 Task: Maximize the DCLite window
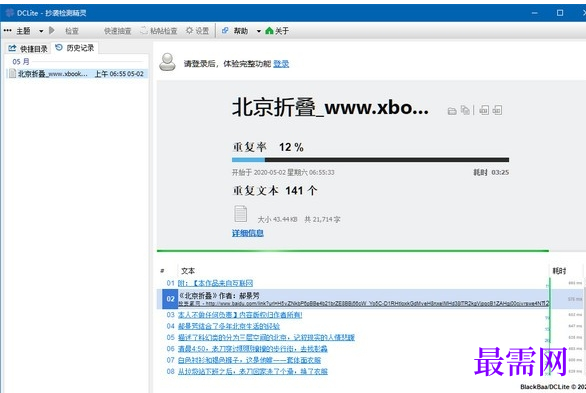click(560, 13)
